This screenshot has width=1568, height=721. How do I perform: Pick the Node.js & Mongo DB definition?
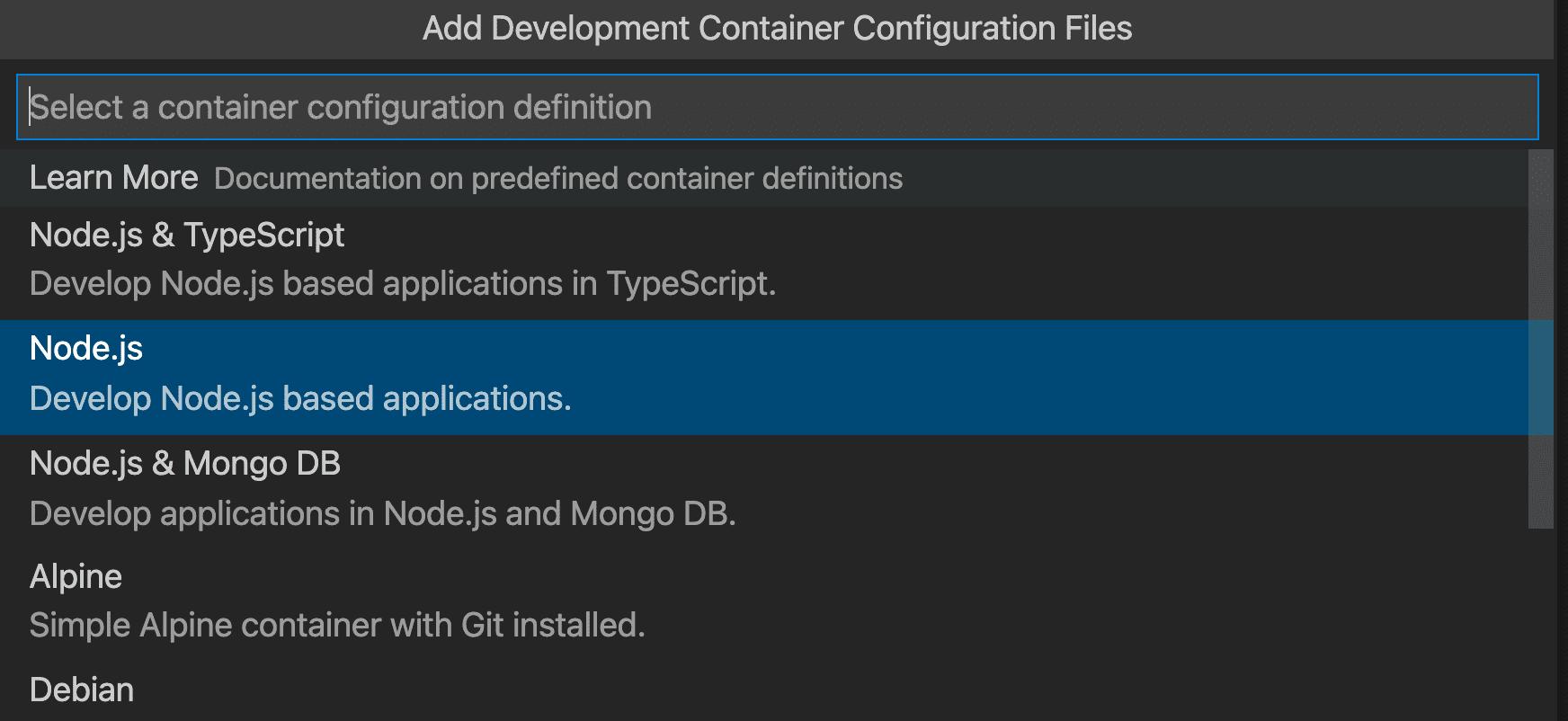[764, 492]
